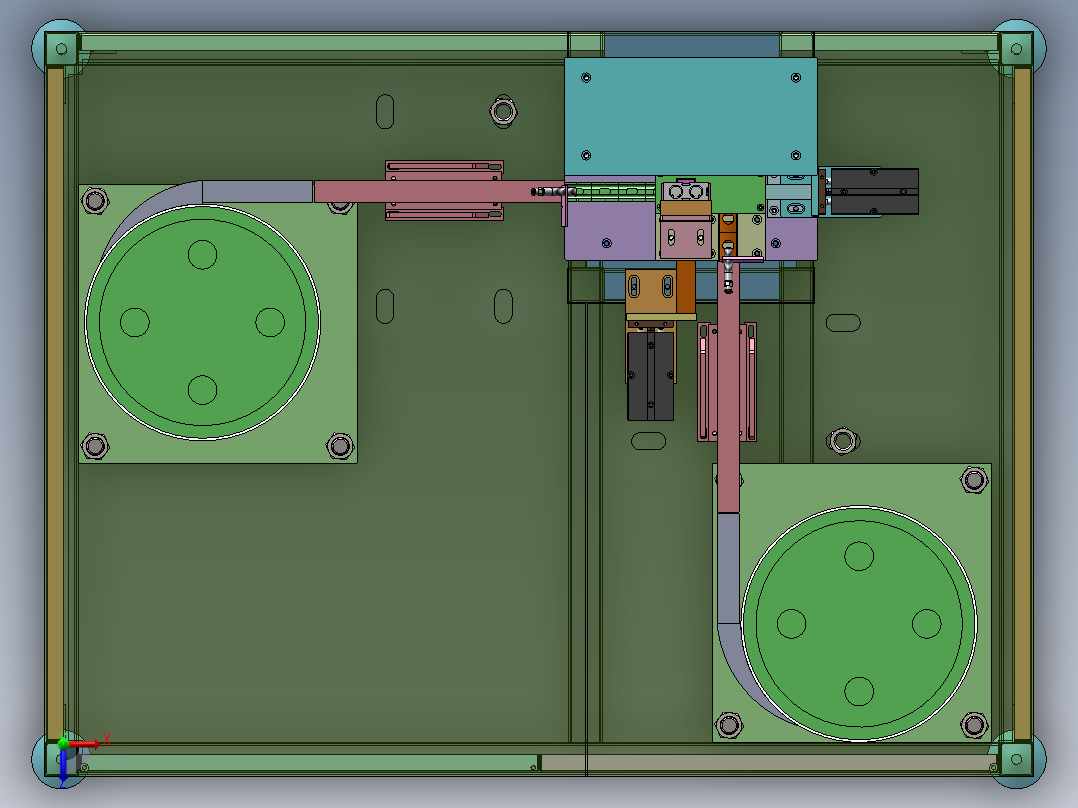
Task: Pick bottom-left nut of left bowl base plate
Action: 95,446
